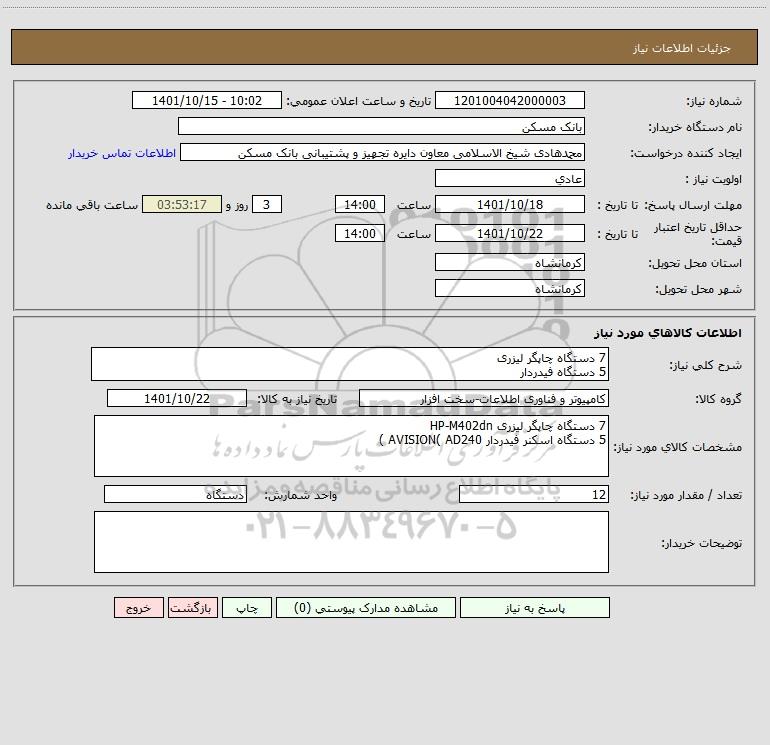The height and width of the screenshot is (745, 770).
Task: Open اطلاعات تماس خریدار contact link
Action: [122, 153]
